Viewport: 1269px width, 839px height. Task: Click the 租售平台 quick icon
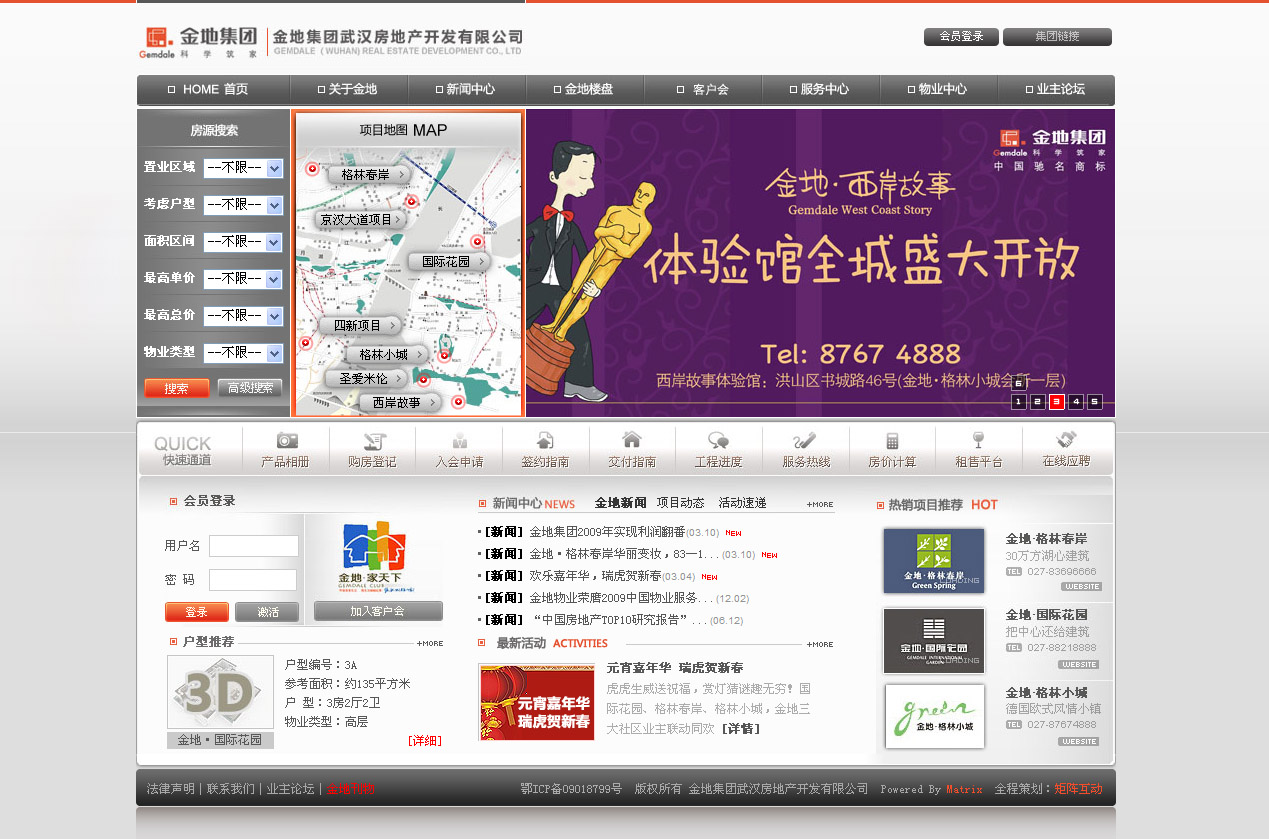tap(978, 449)
